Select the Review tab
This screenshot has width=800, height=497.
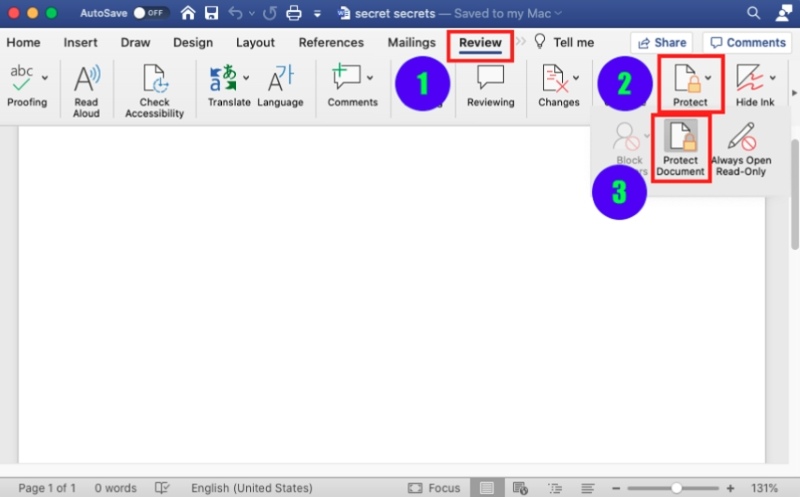coord(480,43)
